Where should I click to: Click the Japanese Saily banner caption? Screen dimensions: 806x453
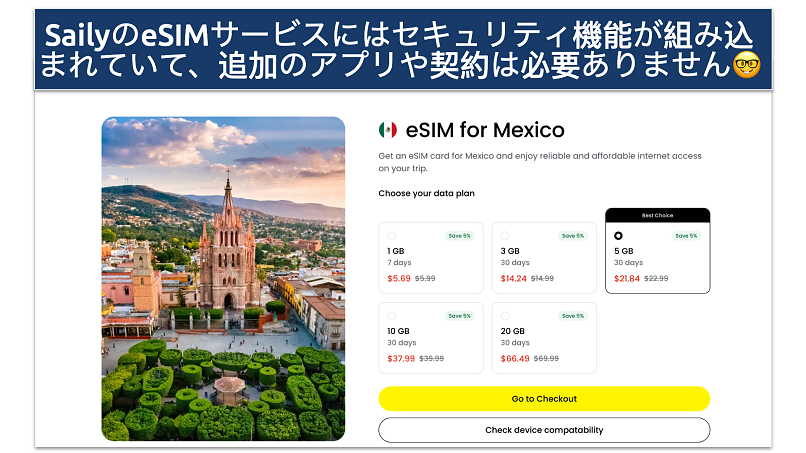coord(396,50)
